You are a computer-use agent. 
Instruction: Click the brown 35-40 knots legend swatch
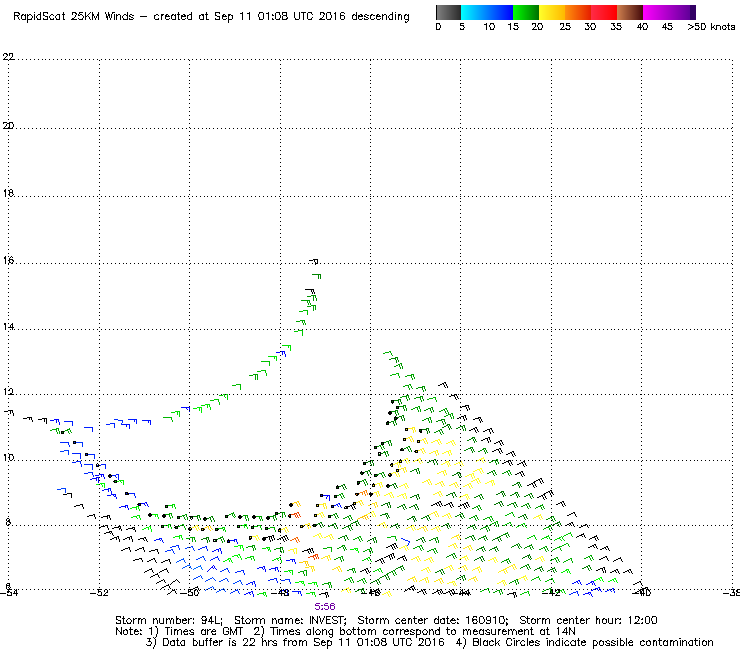[630, 12]
